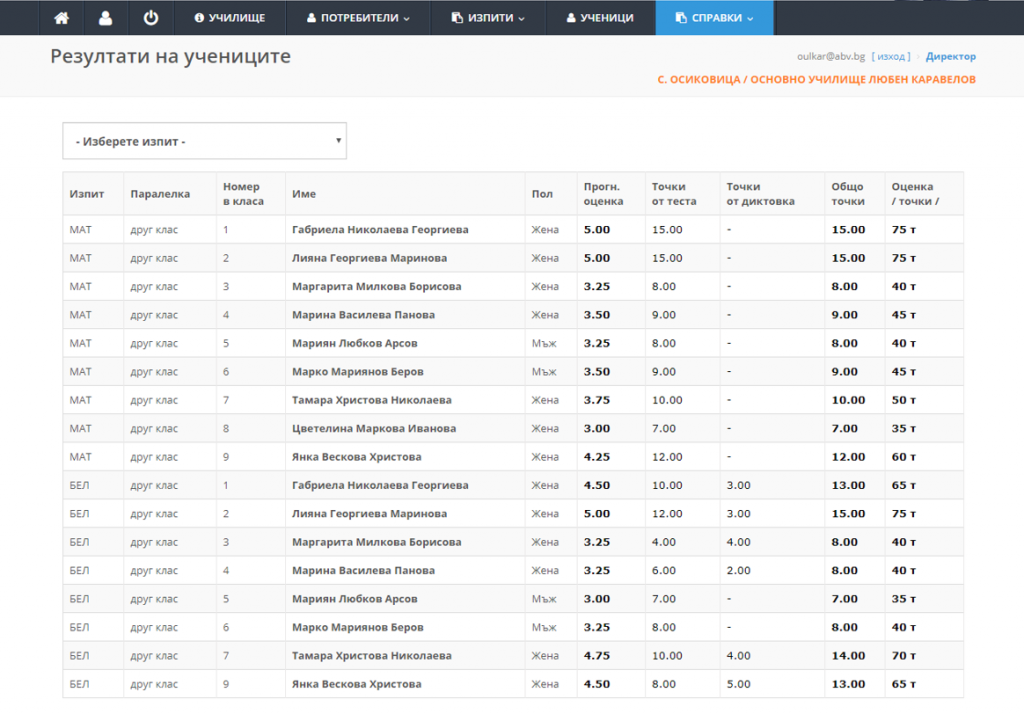Click the Директор role link

click(x=951, y=56)
